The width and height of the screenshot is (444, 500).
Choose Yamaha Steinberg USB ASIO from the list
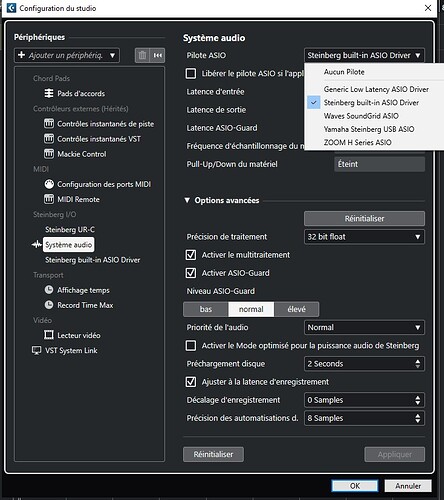369,129
